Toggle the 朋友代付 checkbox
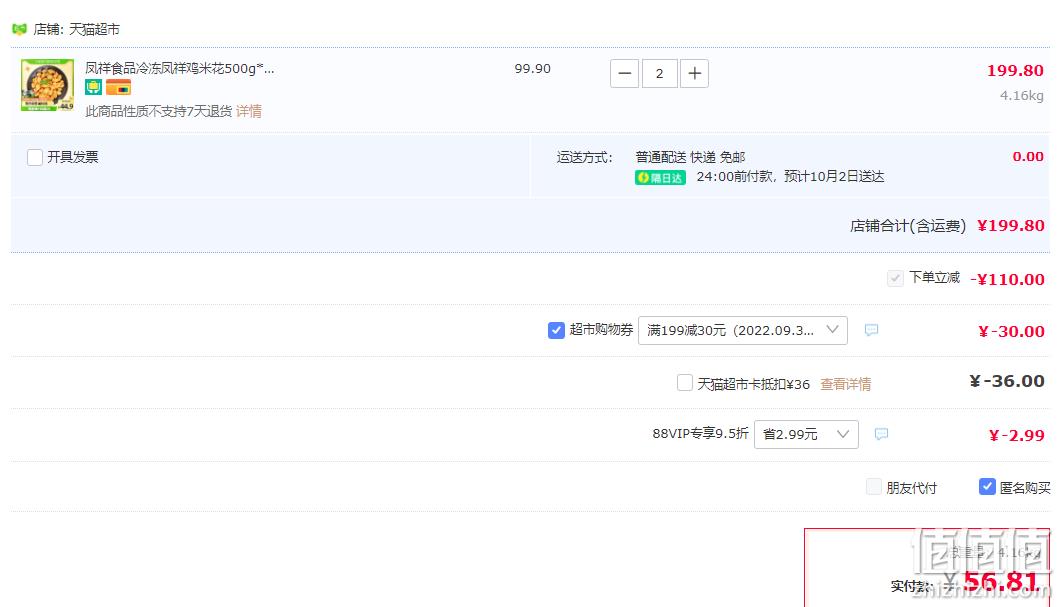This screenshot has height=607, width=1061. [874, 487]
